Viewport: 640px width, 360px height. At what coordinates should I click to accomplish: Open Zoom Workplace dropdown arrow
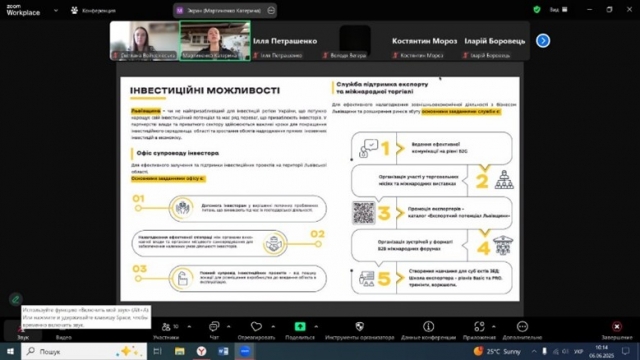tap(56, 10)
